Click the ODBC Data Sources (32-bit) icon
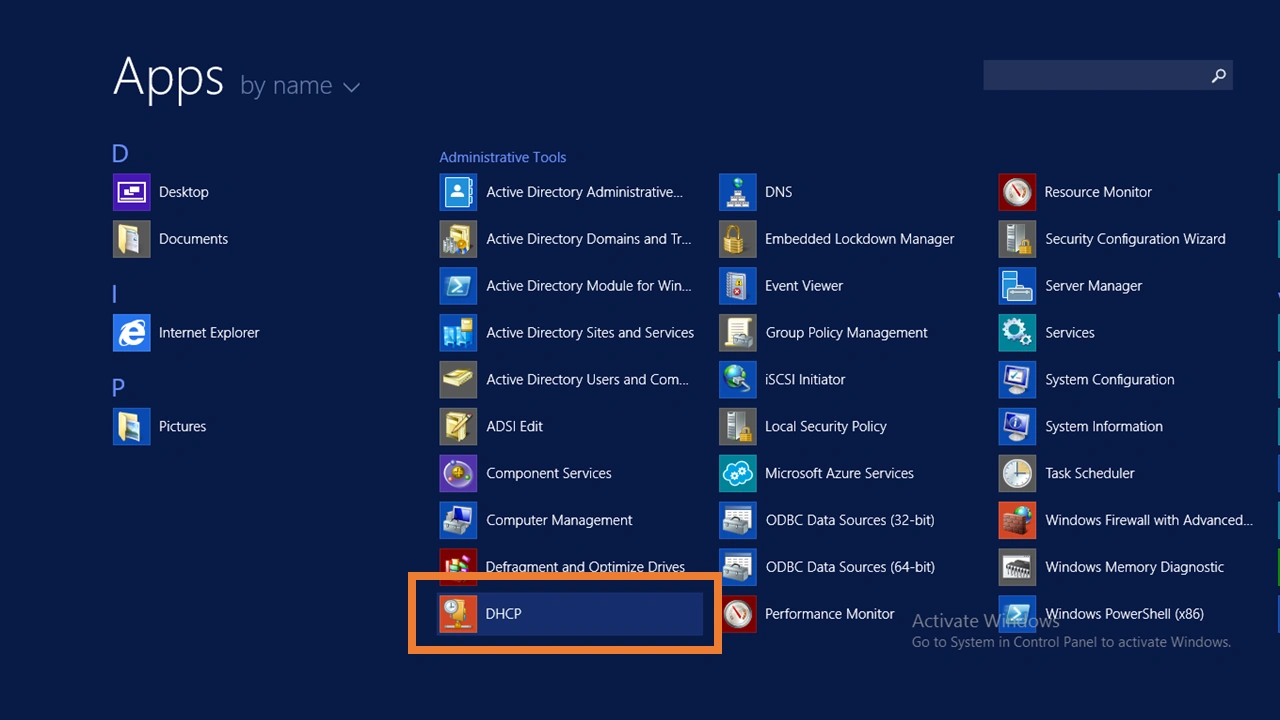 tap(738, 520)
